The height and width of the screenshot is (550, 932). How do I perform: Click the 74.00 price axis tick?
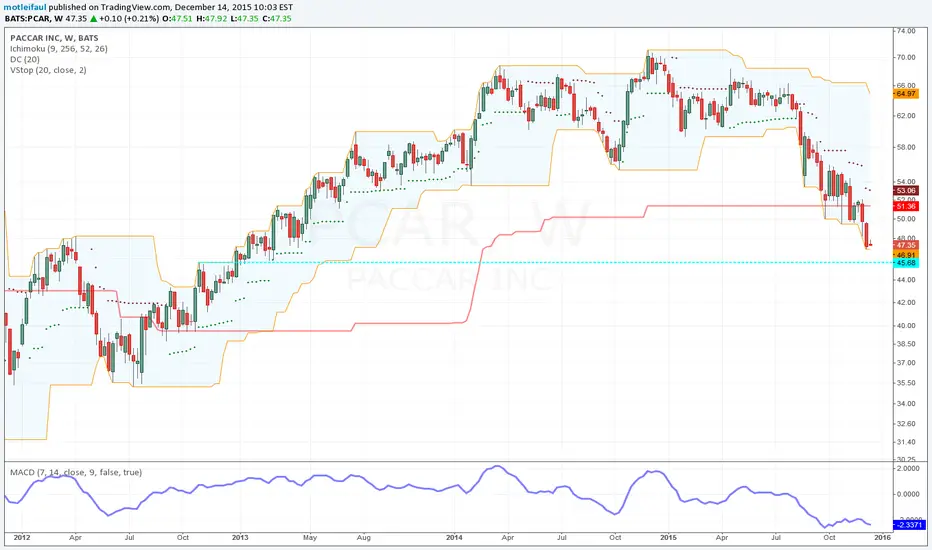906,31
